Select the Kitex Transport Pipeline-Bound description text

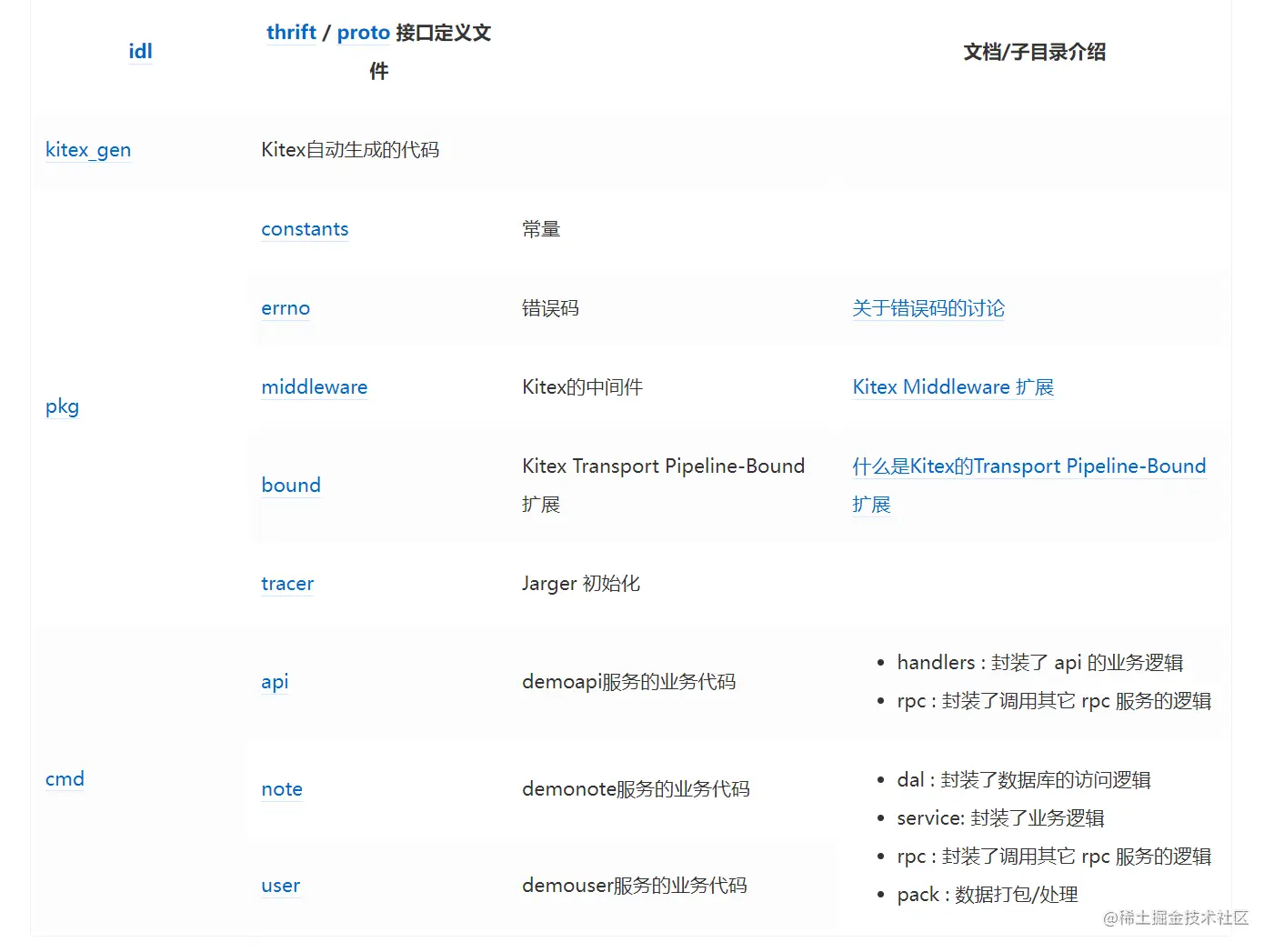(663, 486)
